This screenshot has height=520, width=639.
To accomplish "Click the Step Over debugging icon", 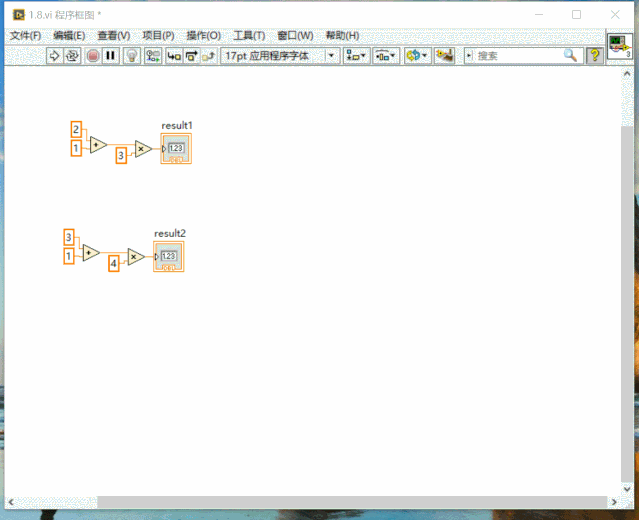I will tap(191, 56).
